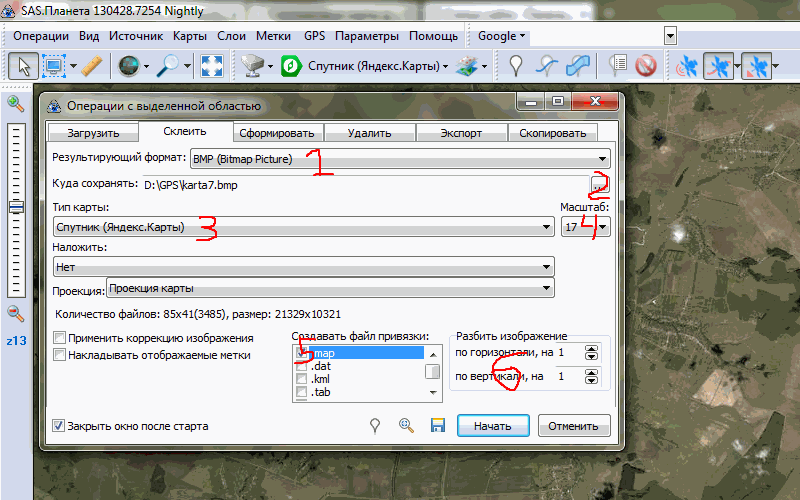Image resolution: width=800 pixels, height=500 pixels.
Task: Click the save (floppy disk) icon in dialog
Action: coord(437,425)
